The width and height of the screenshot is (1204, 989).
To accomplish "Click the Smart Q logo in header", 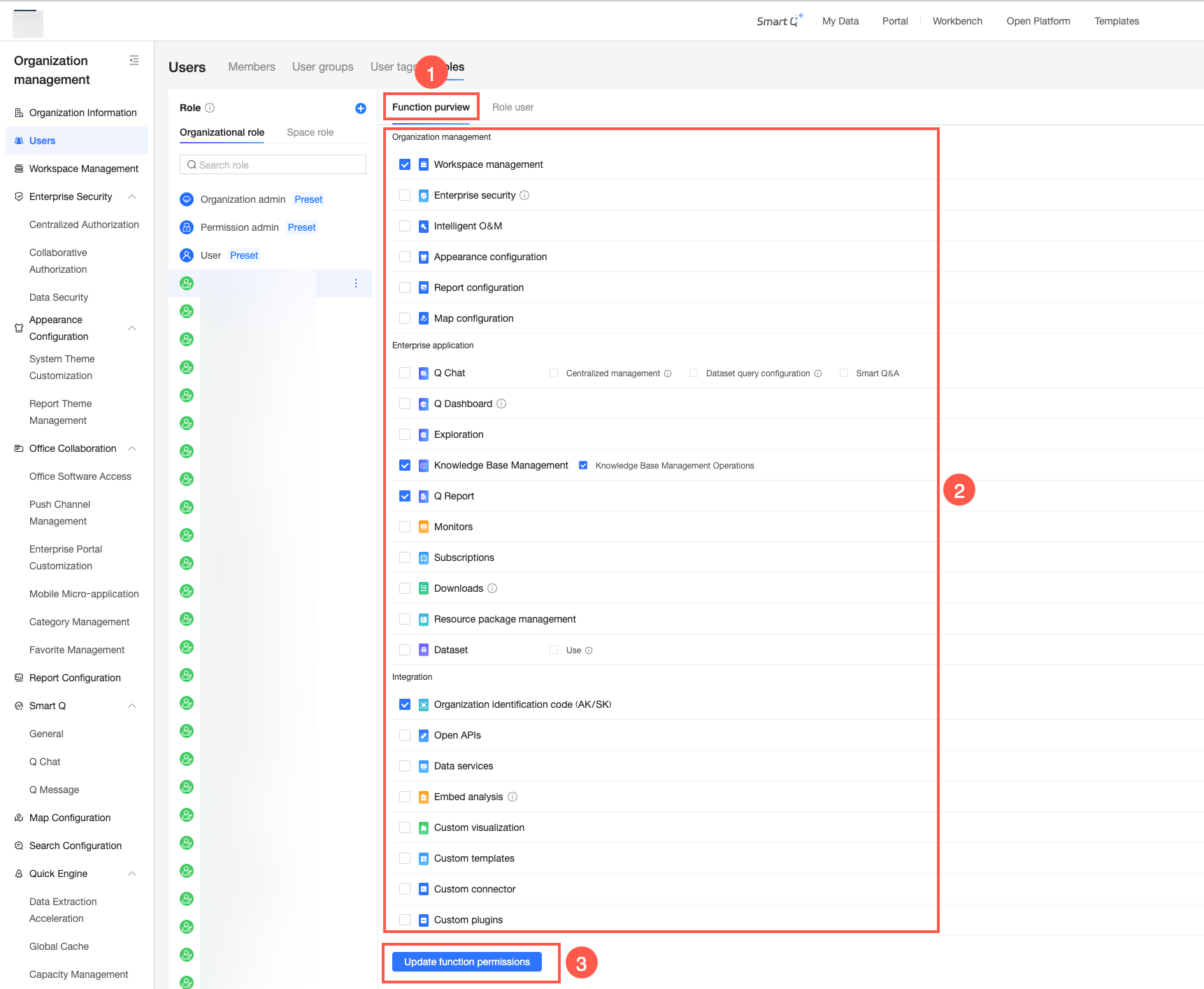I will (780, 21).
